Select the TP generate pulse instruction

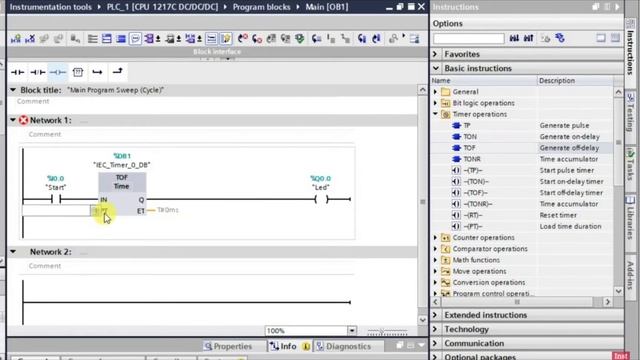pyautogui.click(x=467, y=125)
